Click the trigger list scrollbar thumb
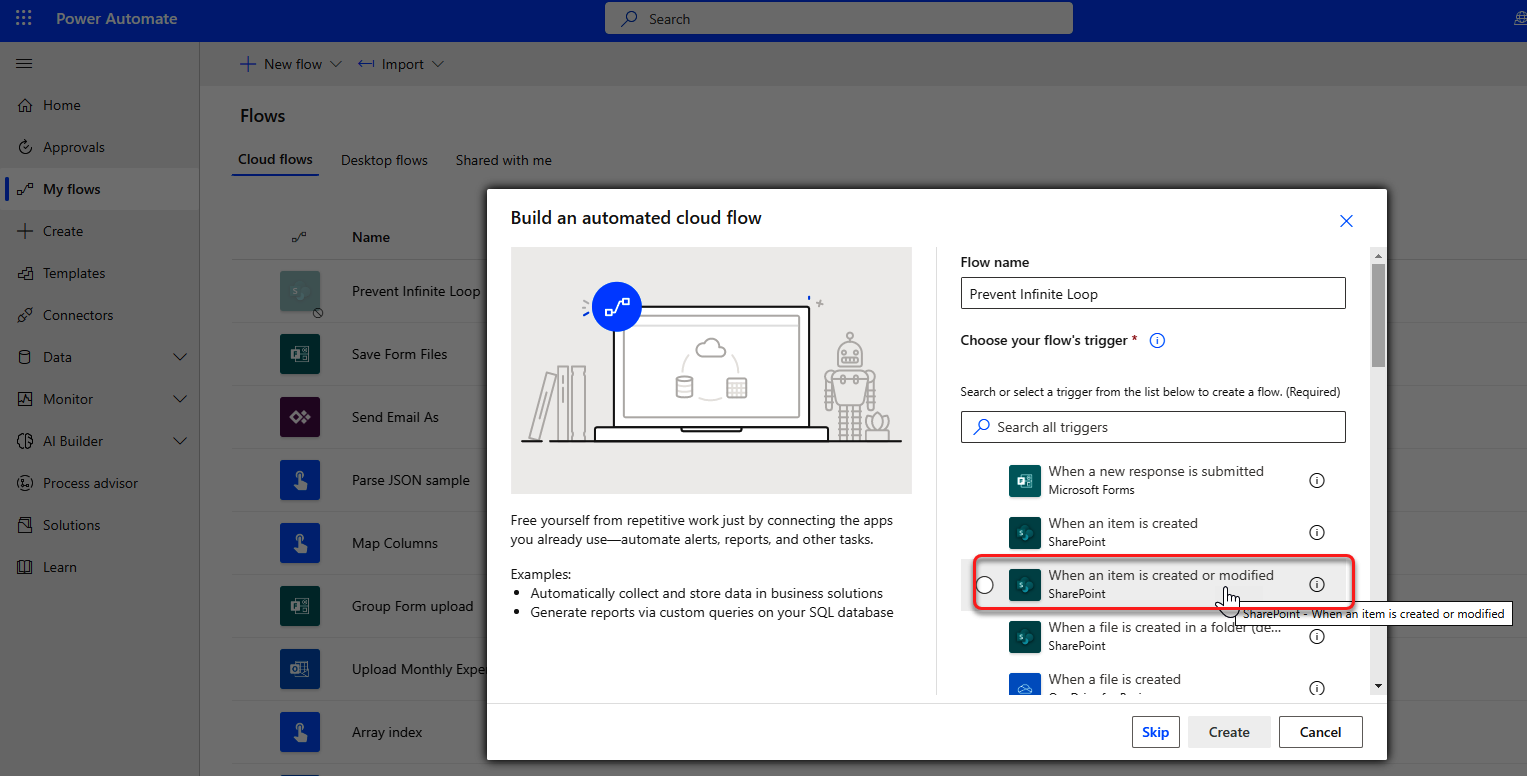The width and height of the screenshot is (1527, 776). 1378,314
